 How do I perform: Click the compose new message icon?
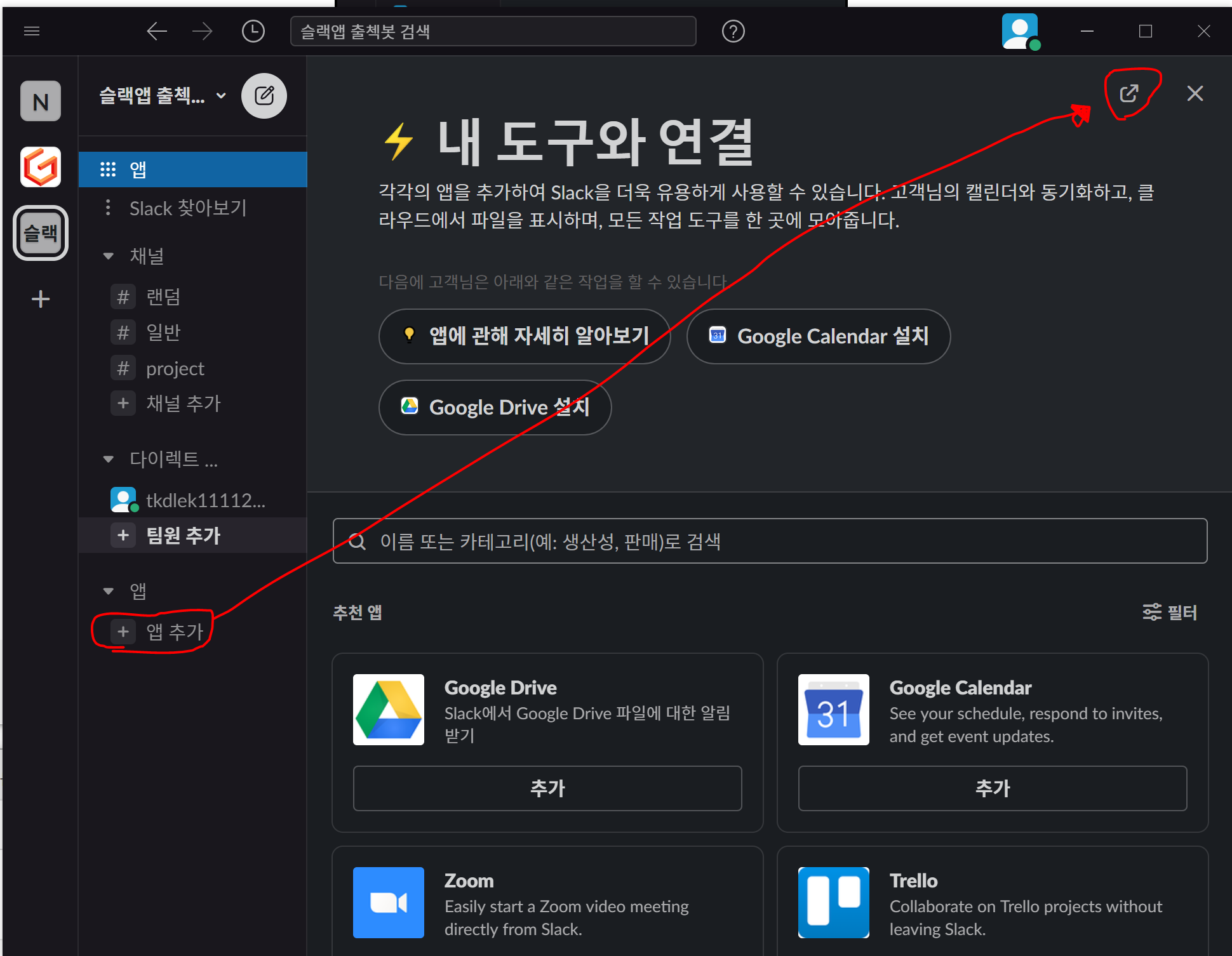(264, 96)
